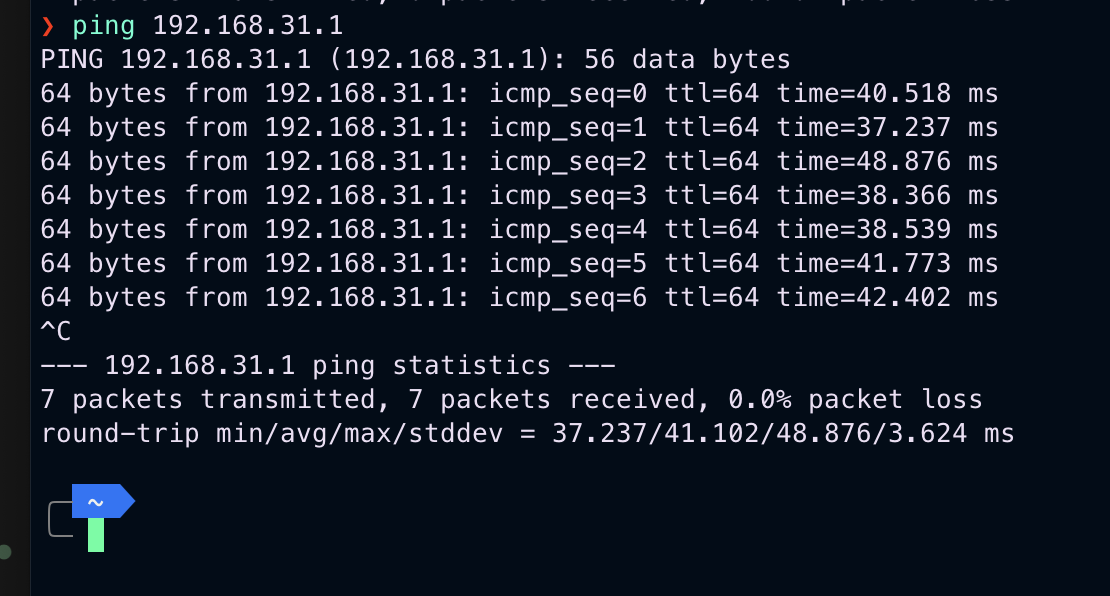Click the green block cursor at the prompt
The image size is (1110, 596).
coord(96,535)
